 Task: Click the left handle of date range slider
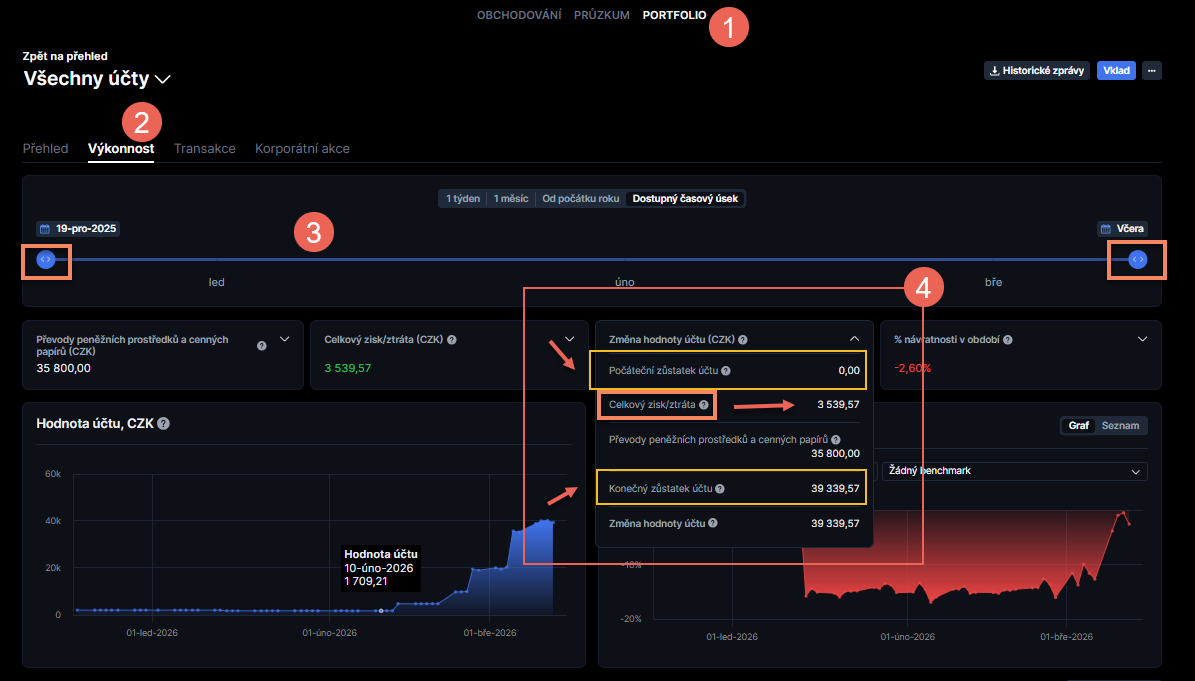pos(46,260)
